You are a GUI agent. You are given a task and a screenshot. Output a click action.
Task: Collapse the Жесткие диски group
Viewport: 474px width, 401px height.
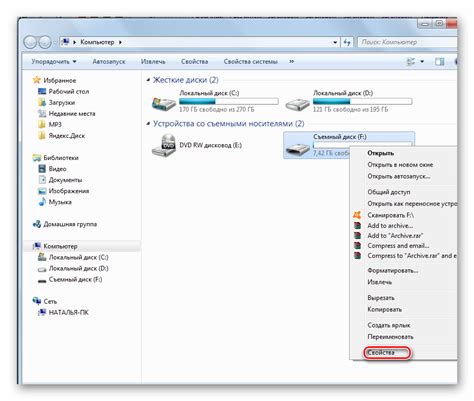pos(148,80)
